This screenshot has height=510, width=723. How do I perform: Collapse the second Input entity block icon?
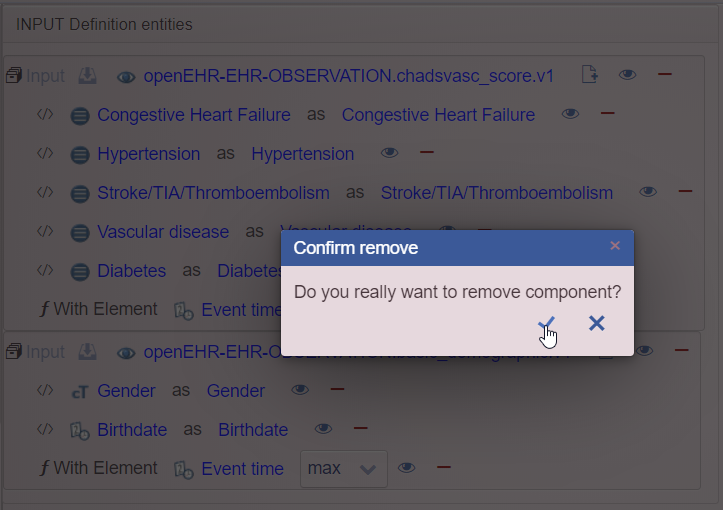coord(14,351)
